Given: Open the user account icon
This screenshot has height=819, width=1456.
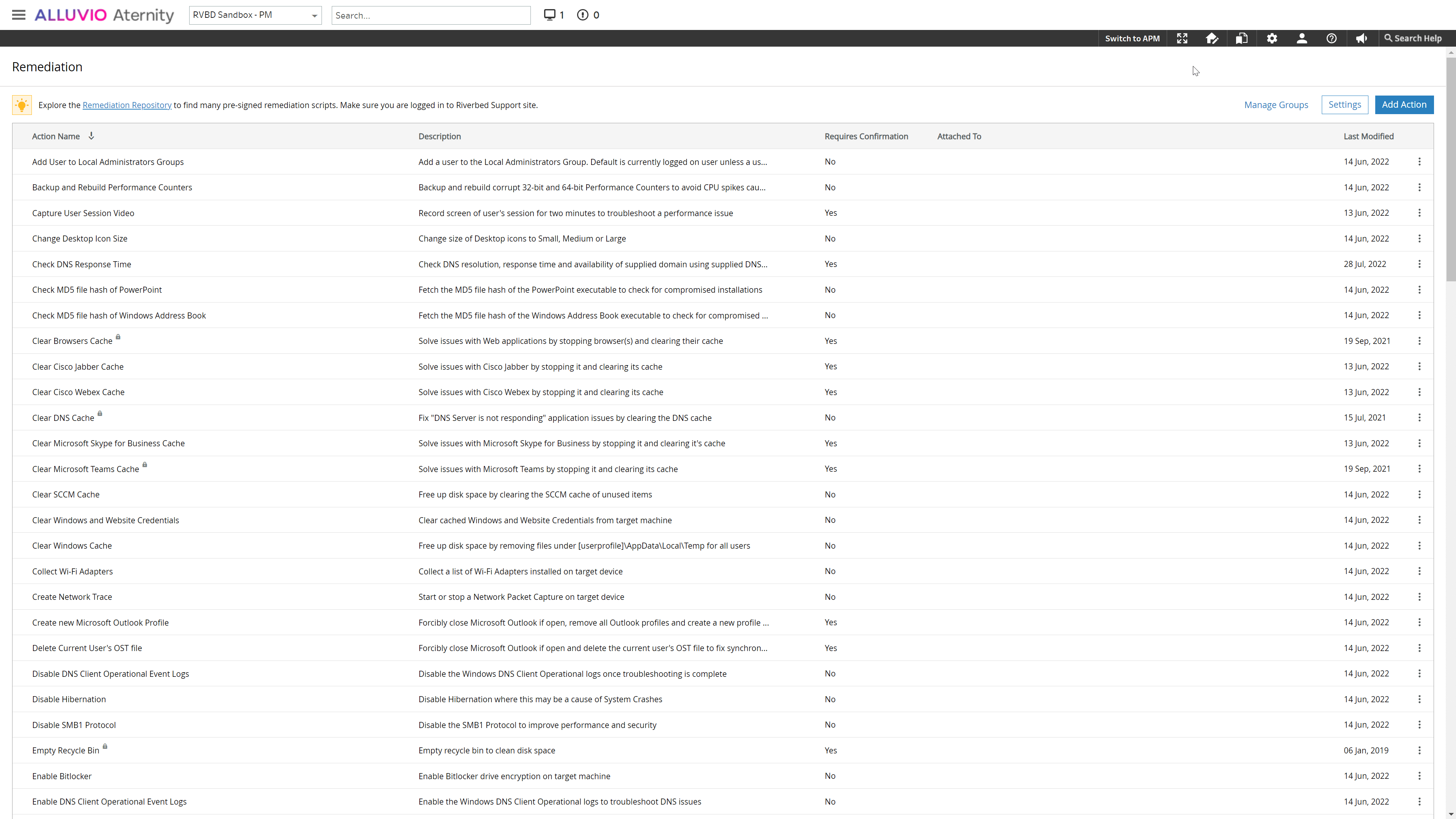Looking at the screenshot, I should click(x=1302, y=38).
